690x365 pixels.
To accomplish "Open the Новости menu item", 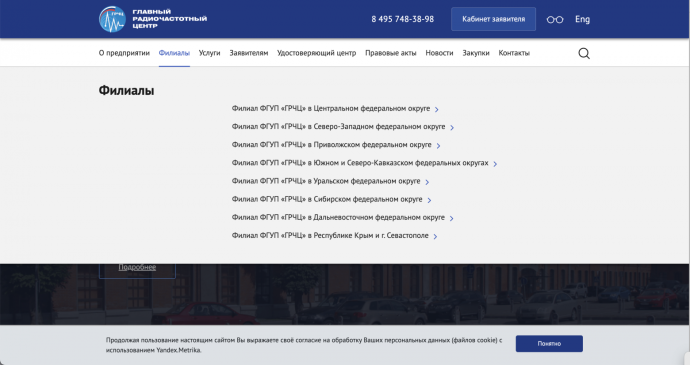I will [439, 53].
